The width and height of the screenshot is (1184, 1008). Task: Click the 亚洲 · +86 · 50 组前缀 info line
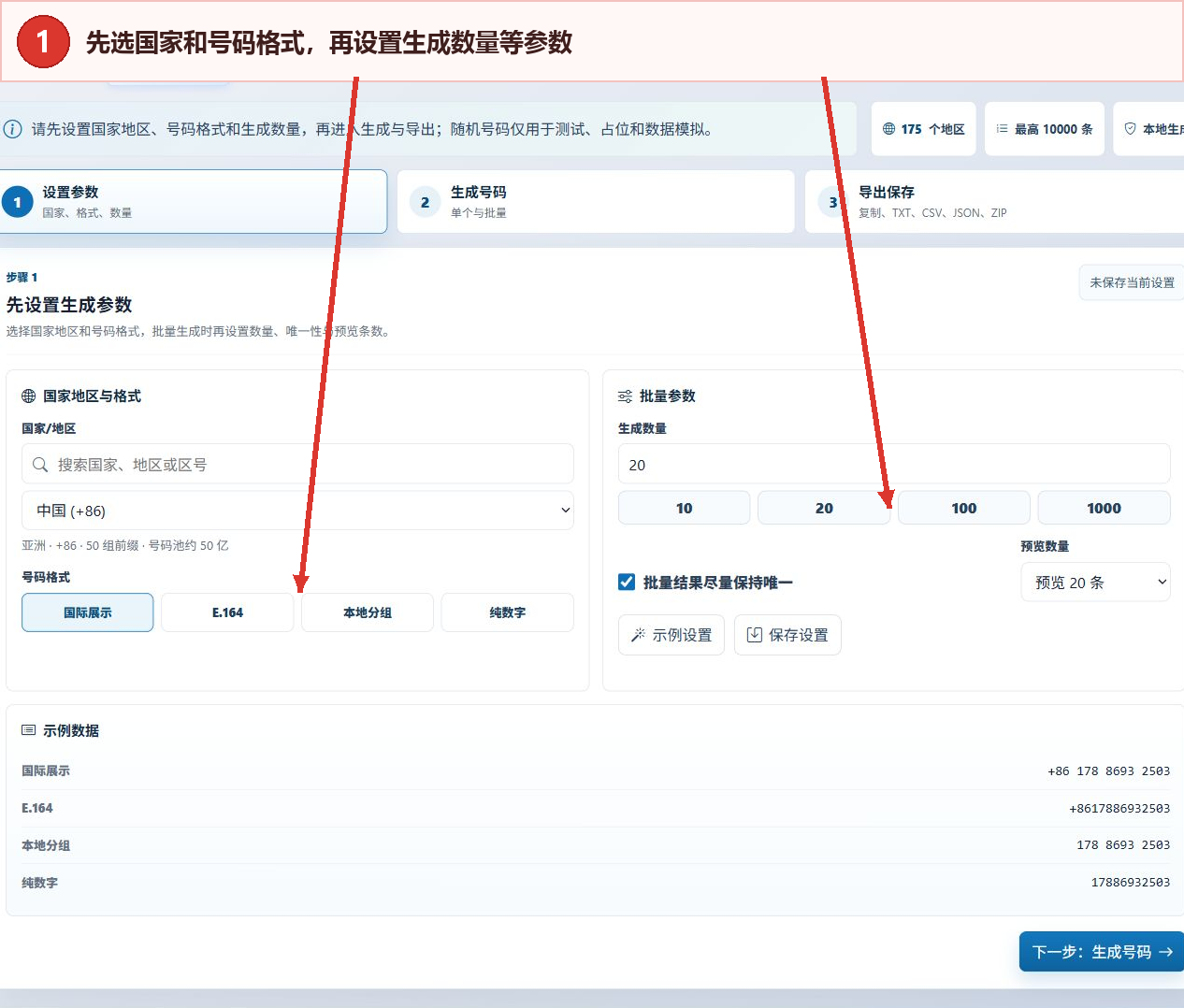click(124, 545)
